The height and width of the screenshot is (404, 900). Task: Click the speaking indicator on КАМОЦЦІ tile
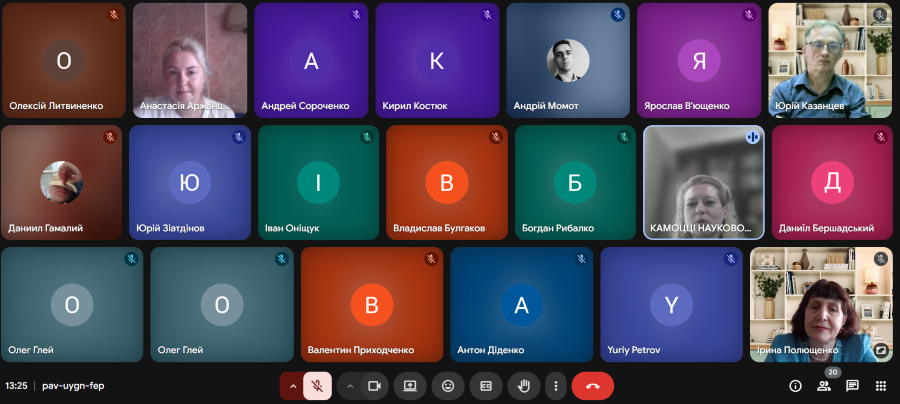point(752,137)
